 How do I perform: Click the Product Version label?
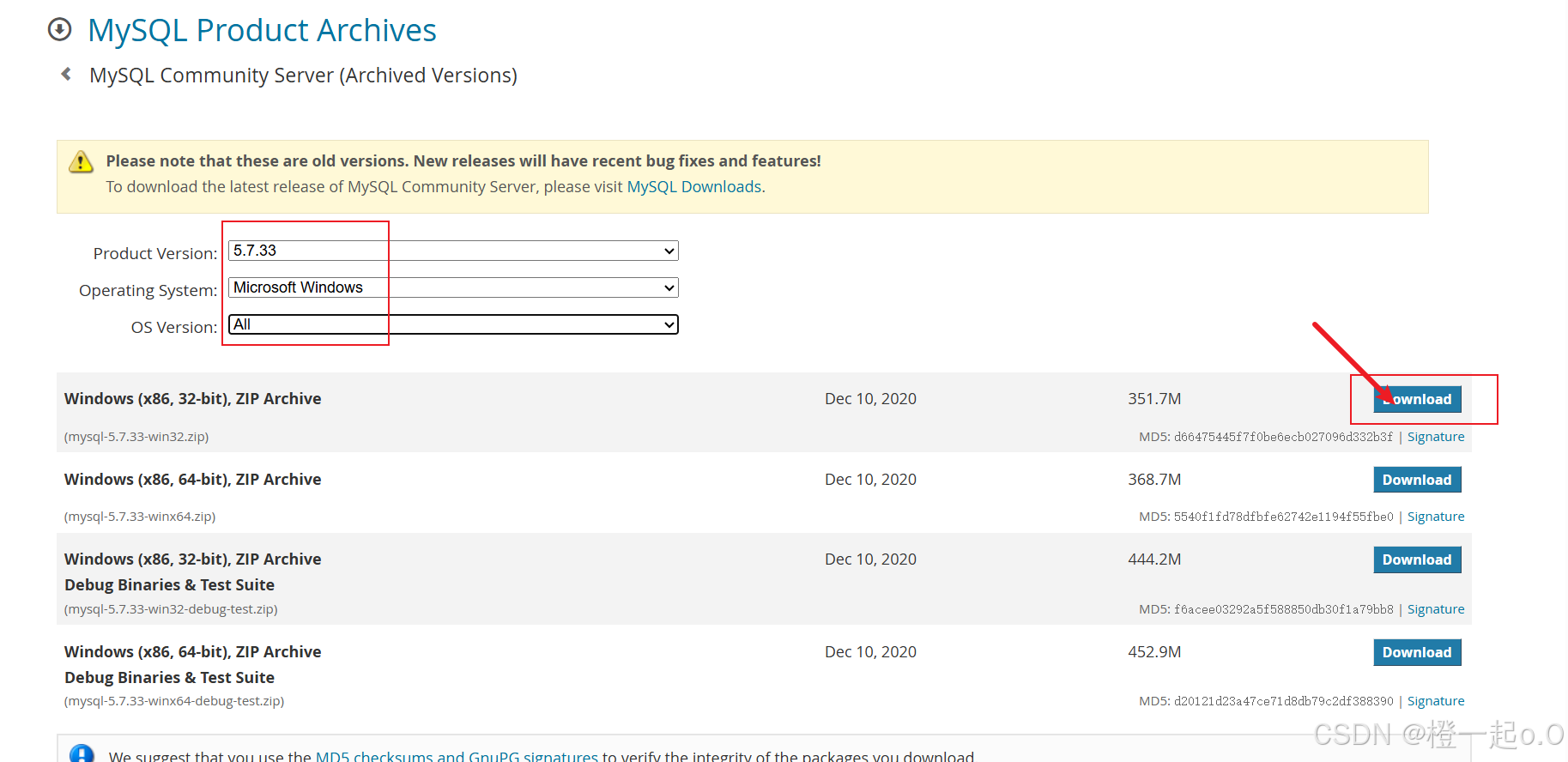click(155, 254)
